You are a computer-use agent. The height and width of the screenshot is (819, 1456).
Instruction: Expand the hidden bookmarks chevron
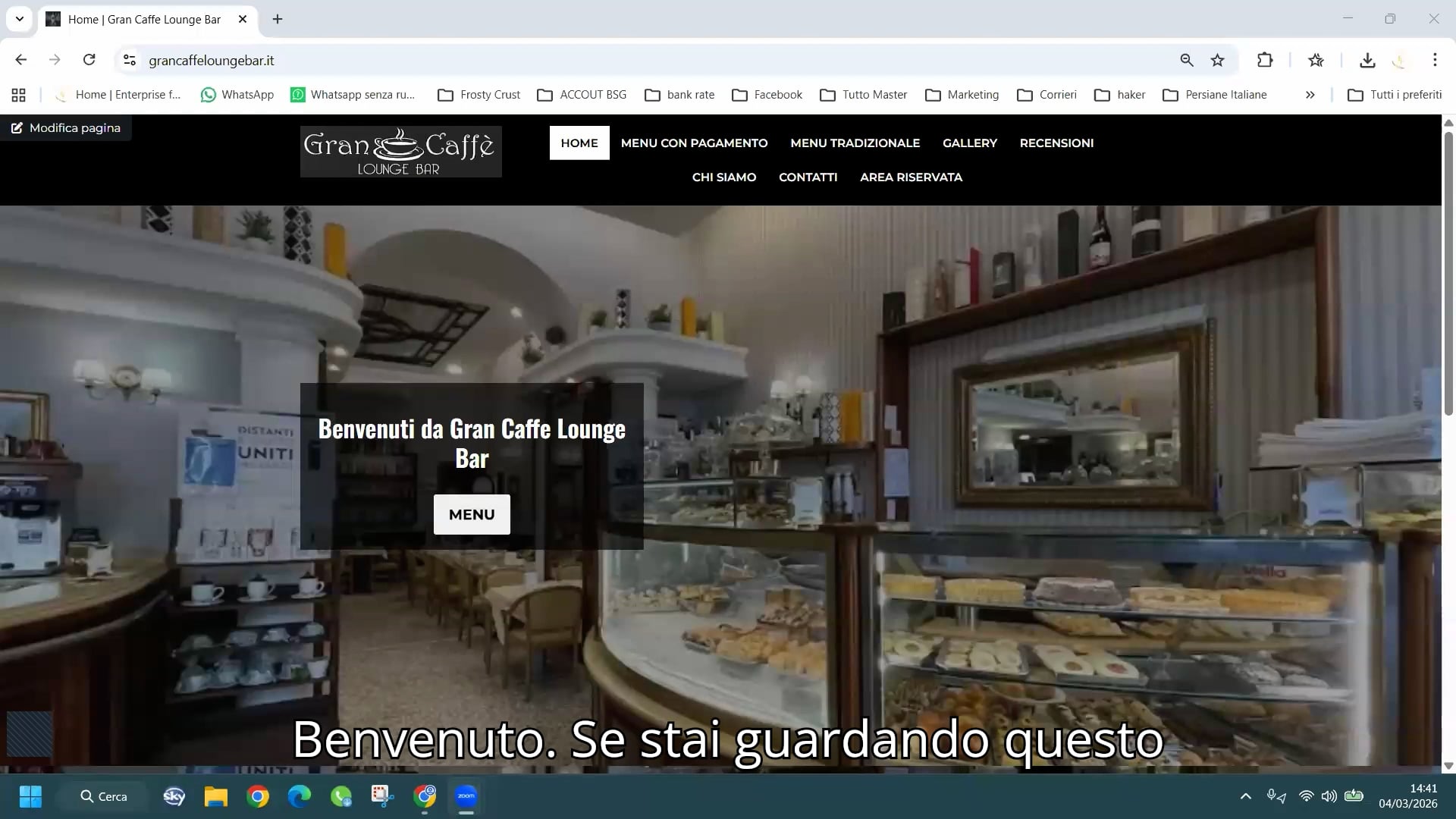(1310, 95)
